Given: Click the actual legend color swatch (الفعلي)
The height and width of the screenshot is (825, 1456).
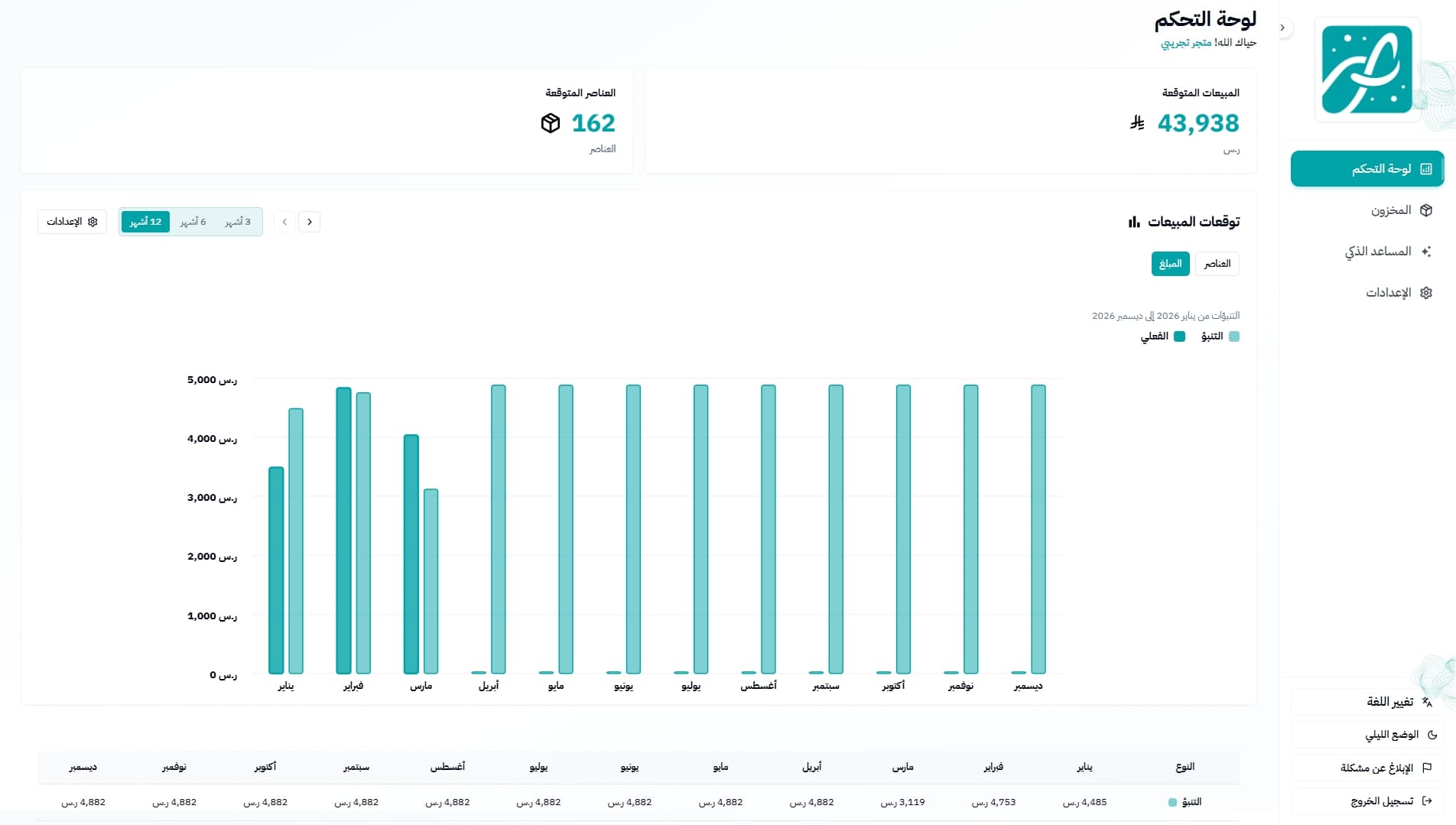Looking at the screenshot, I should pos(1179,336).
